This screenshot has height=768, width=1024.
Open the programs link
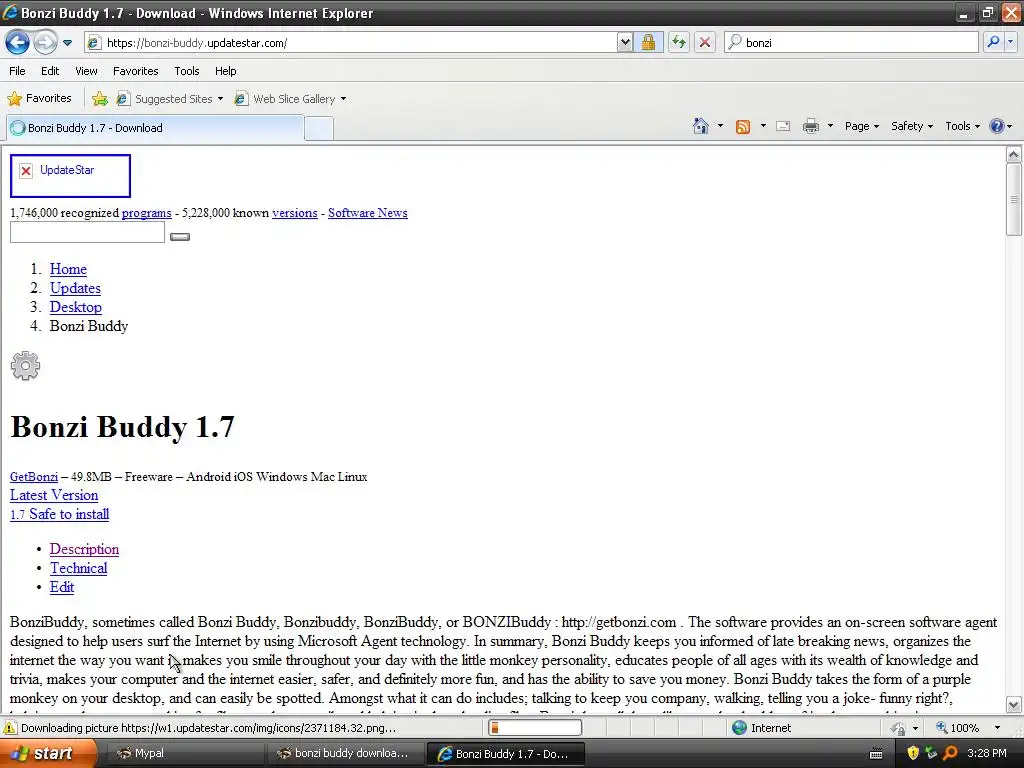(146, 213)
